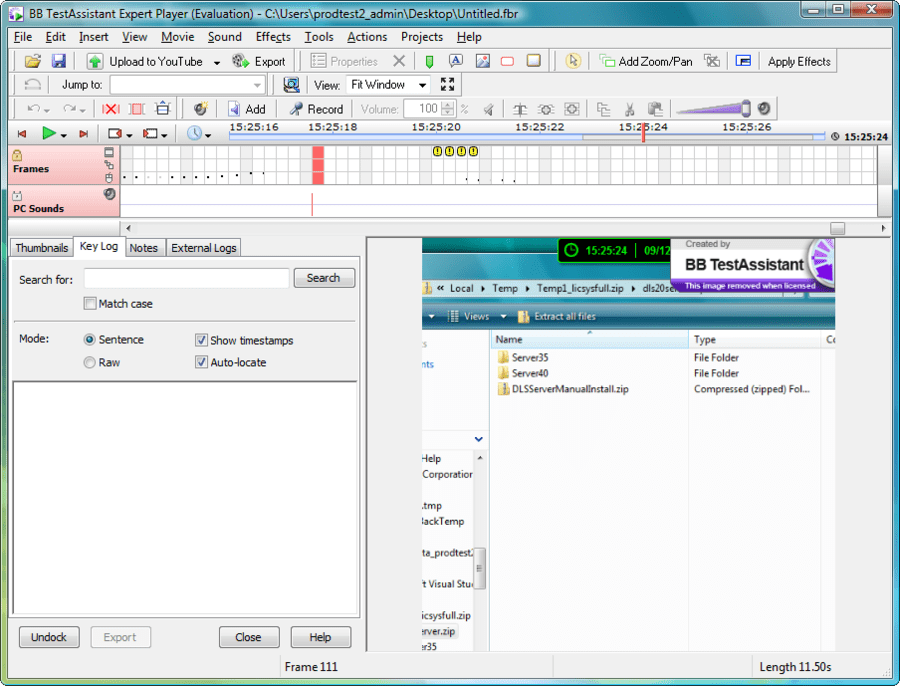Open the Actions menu

click(x=367, y=37)
